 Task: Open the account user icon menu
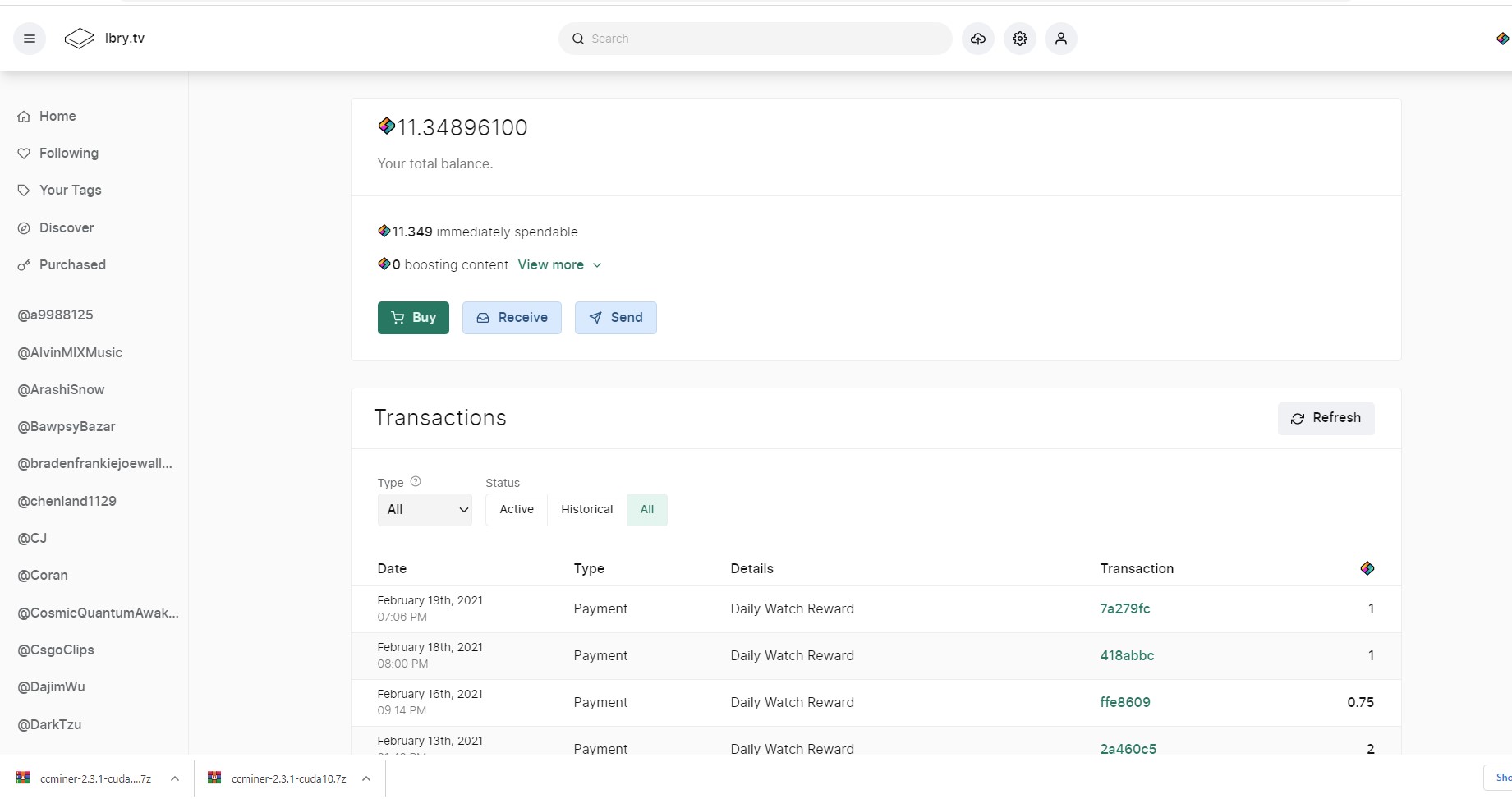click(1061, 39)
